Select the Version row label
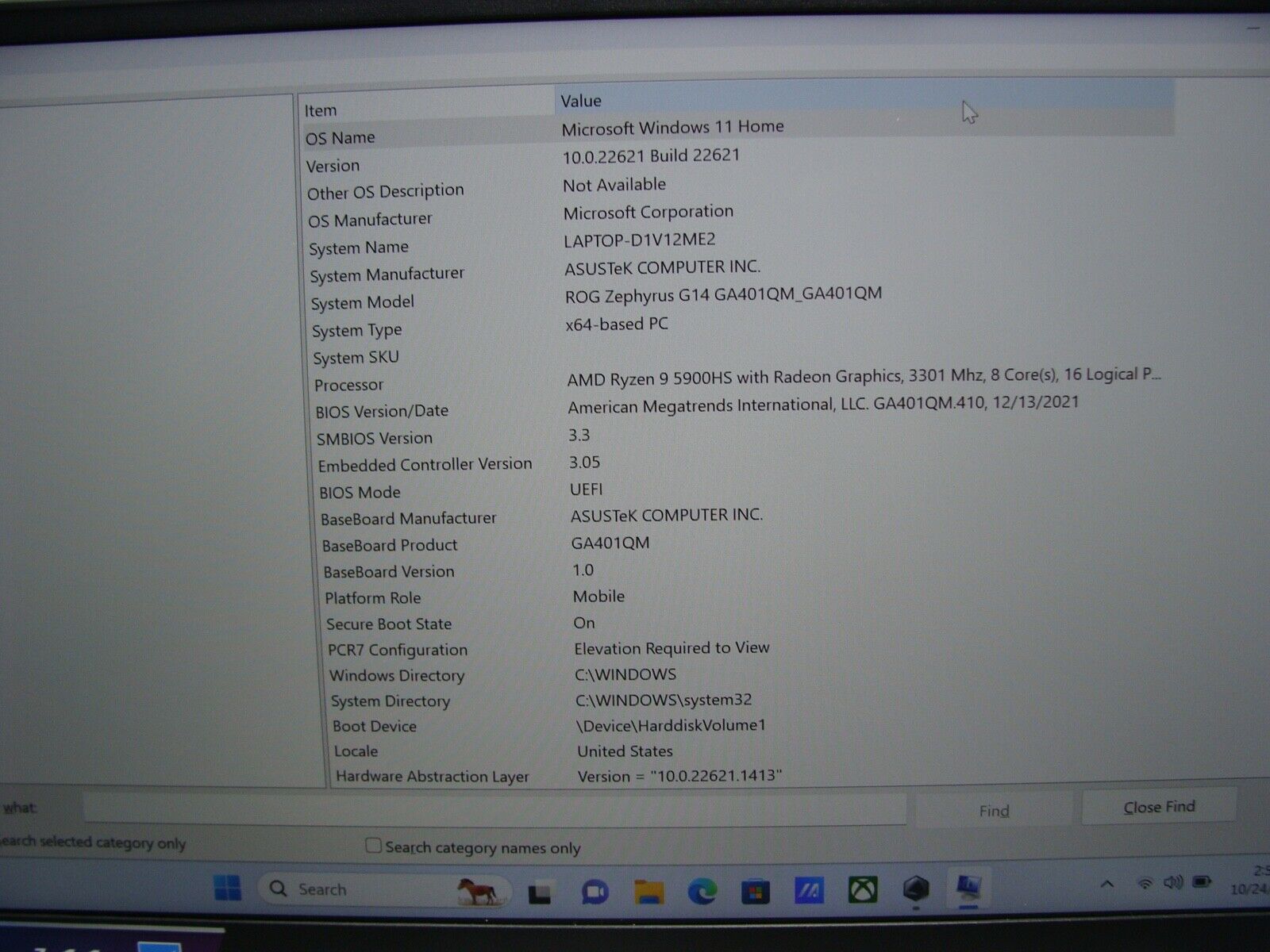The image size is (1270, 952). (x=333, y=166)
